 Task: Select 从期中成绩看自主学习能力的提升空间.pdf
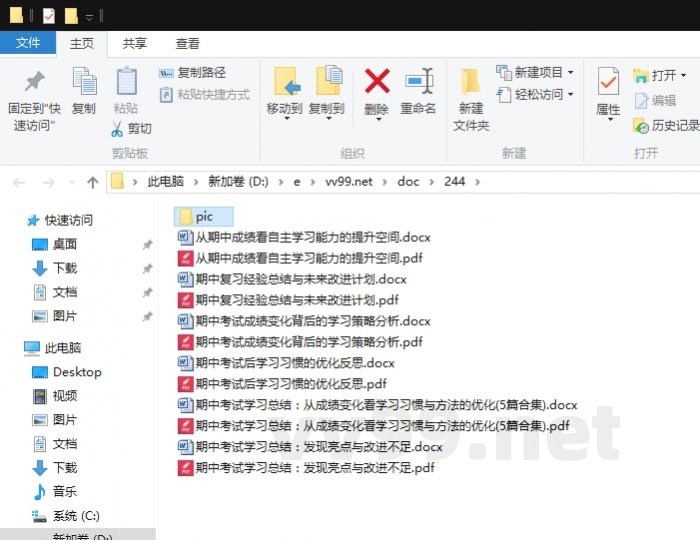pos(300,258)
